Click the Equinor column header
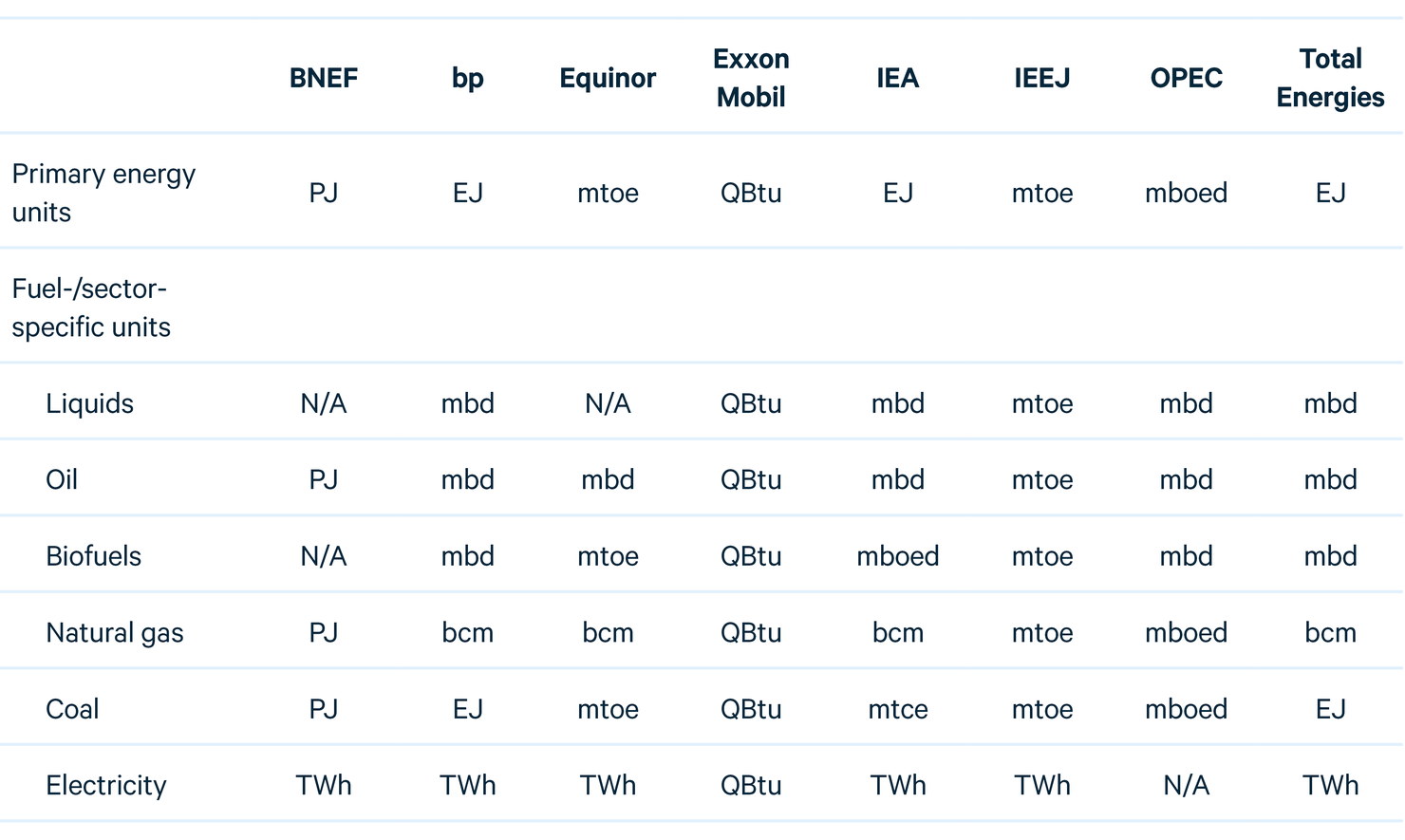This screenshot has width=1405, height=840. coord(608,78)
